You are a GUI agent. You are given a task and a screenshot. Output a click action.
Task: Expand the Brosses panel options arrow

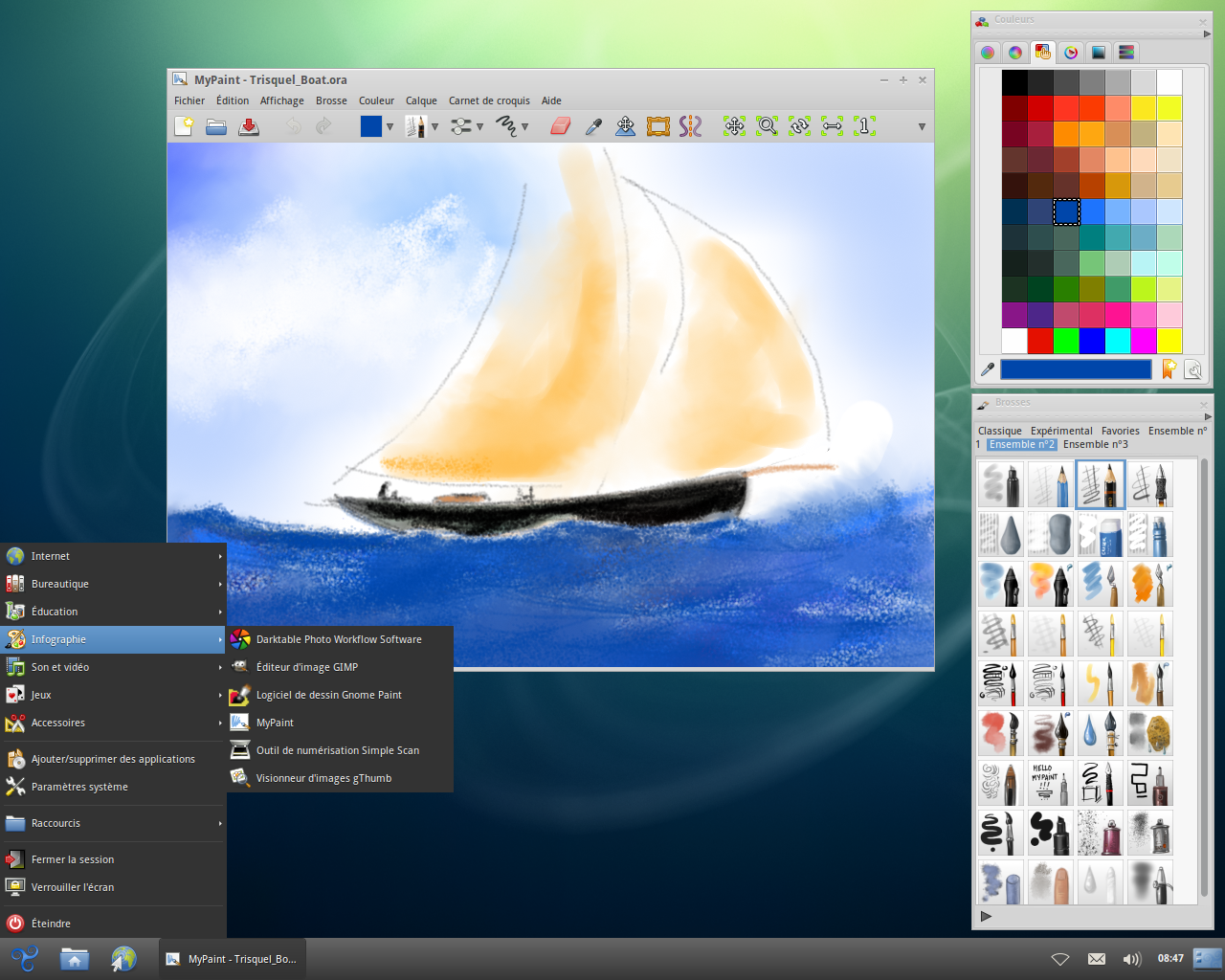[x=1207, y=417]
